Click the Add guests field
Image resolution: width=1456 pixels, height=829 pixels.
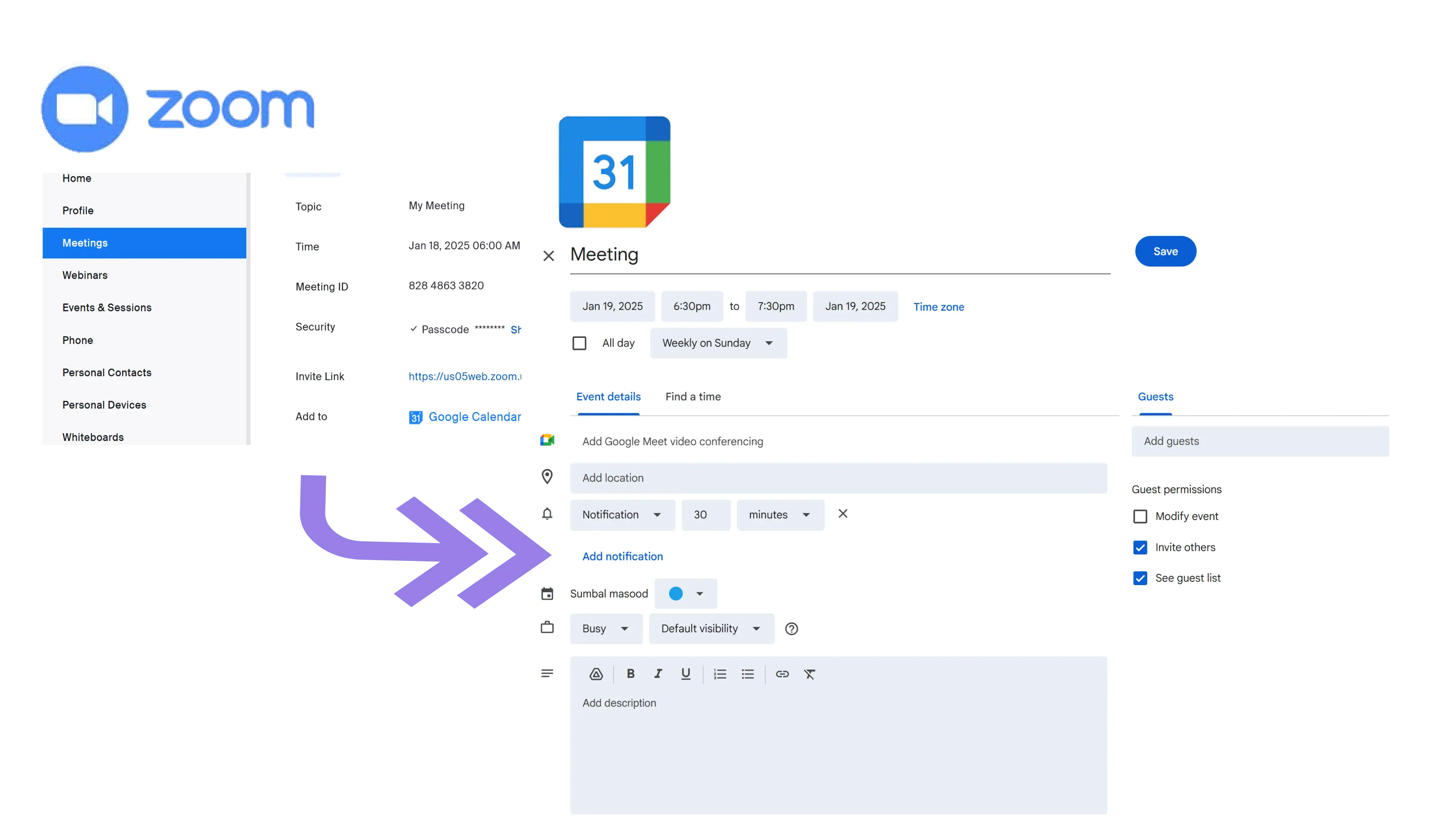pos(1260,441)
